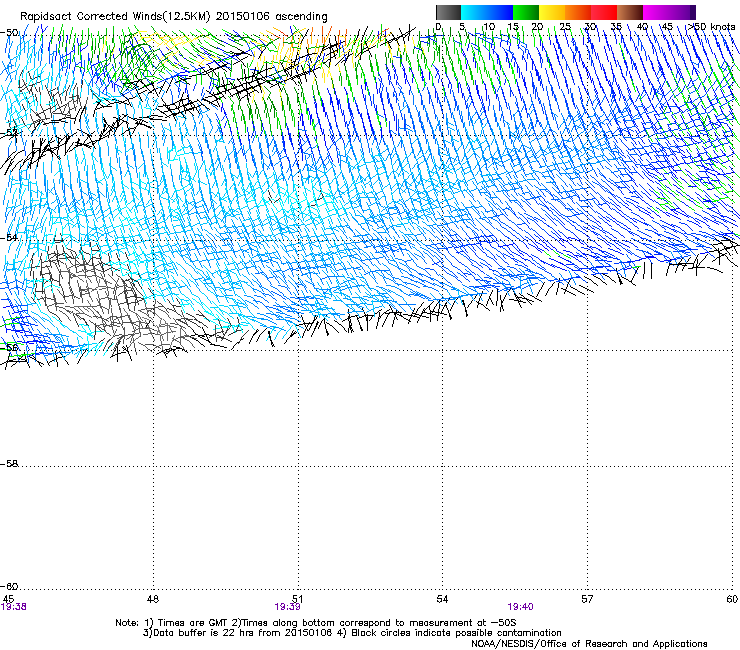Click the '54' longitude label on bottom axis

442,599
